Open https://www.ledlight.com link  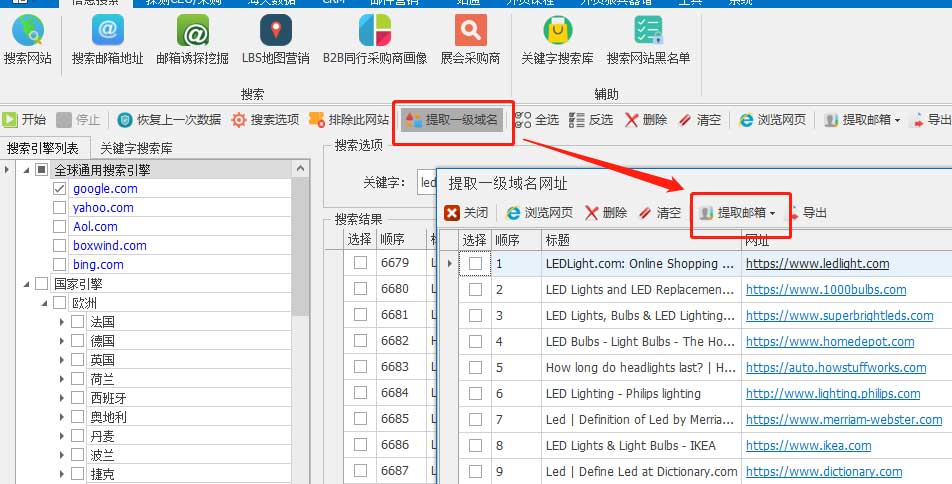(x=817, y=264)
